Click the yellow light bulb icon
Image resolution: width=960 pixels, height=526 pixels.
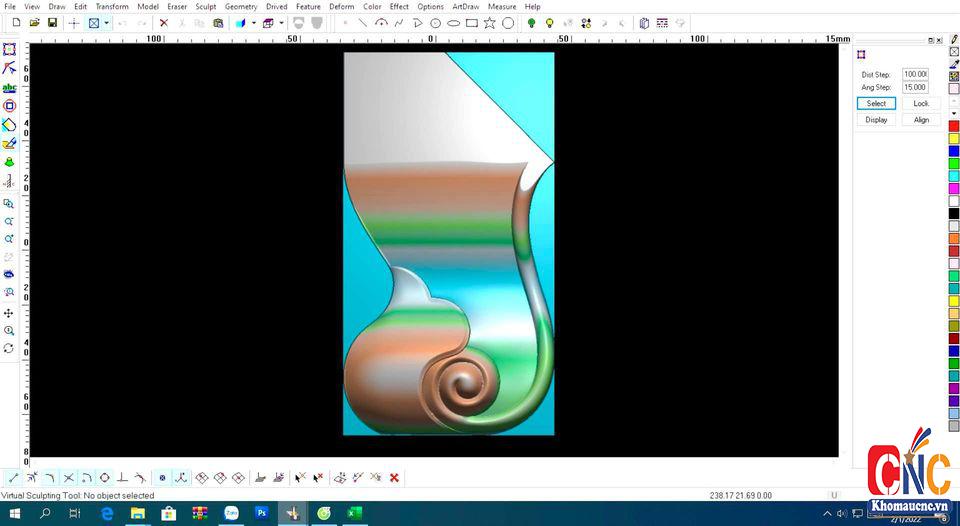click(x=550, y=23)
